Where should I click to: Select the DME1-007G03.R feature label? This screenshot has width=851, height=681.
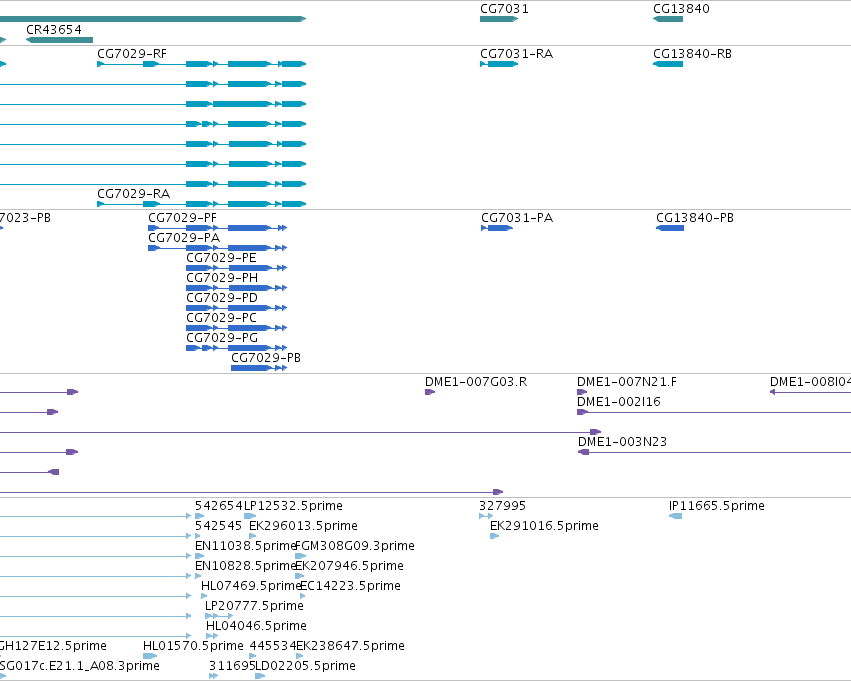pos(476,382)
